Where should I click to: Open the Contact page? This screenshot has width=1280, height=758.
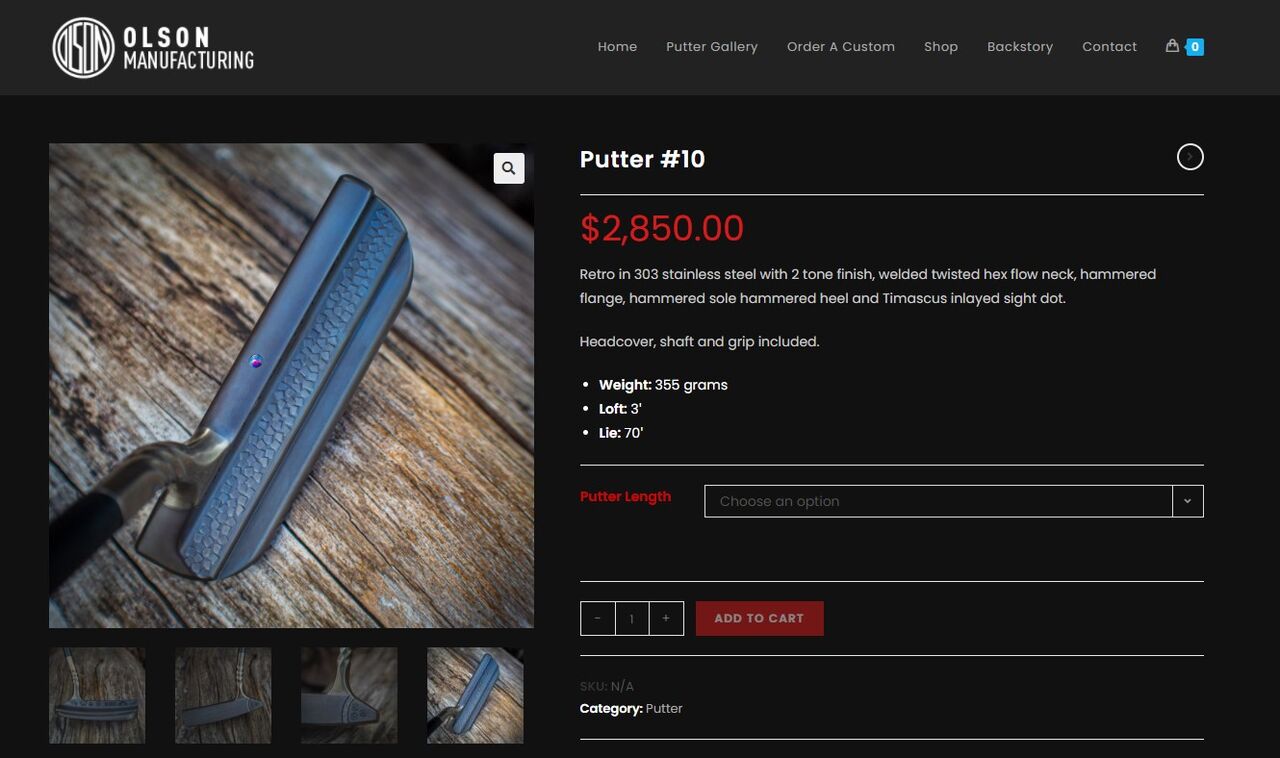(x=1110, y=47)
